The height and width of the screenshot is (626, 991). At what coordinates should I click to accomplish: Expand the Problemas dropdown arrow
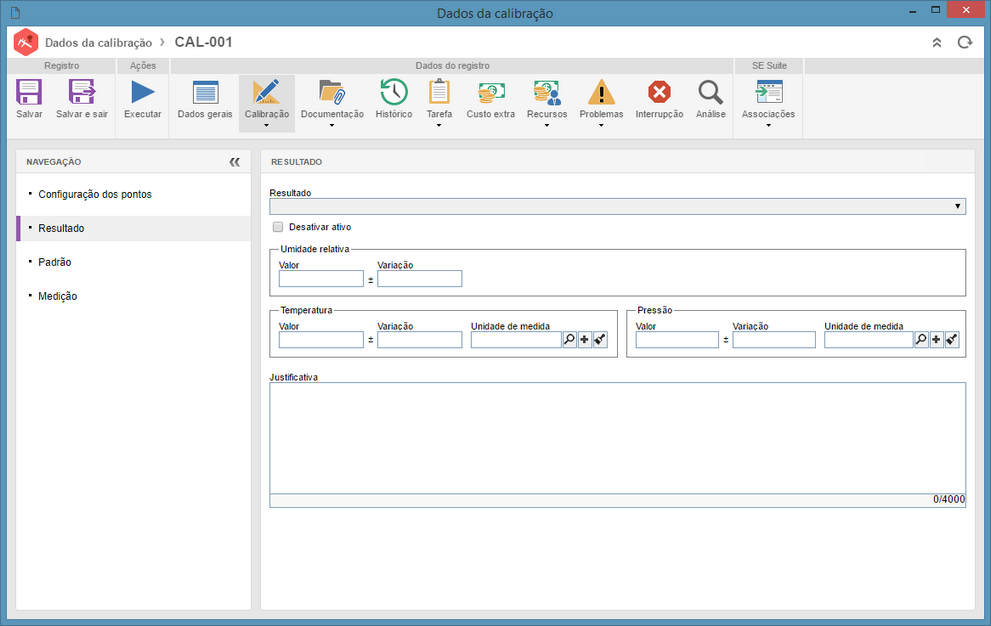pos(601,125)
